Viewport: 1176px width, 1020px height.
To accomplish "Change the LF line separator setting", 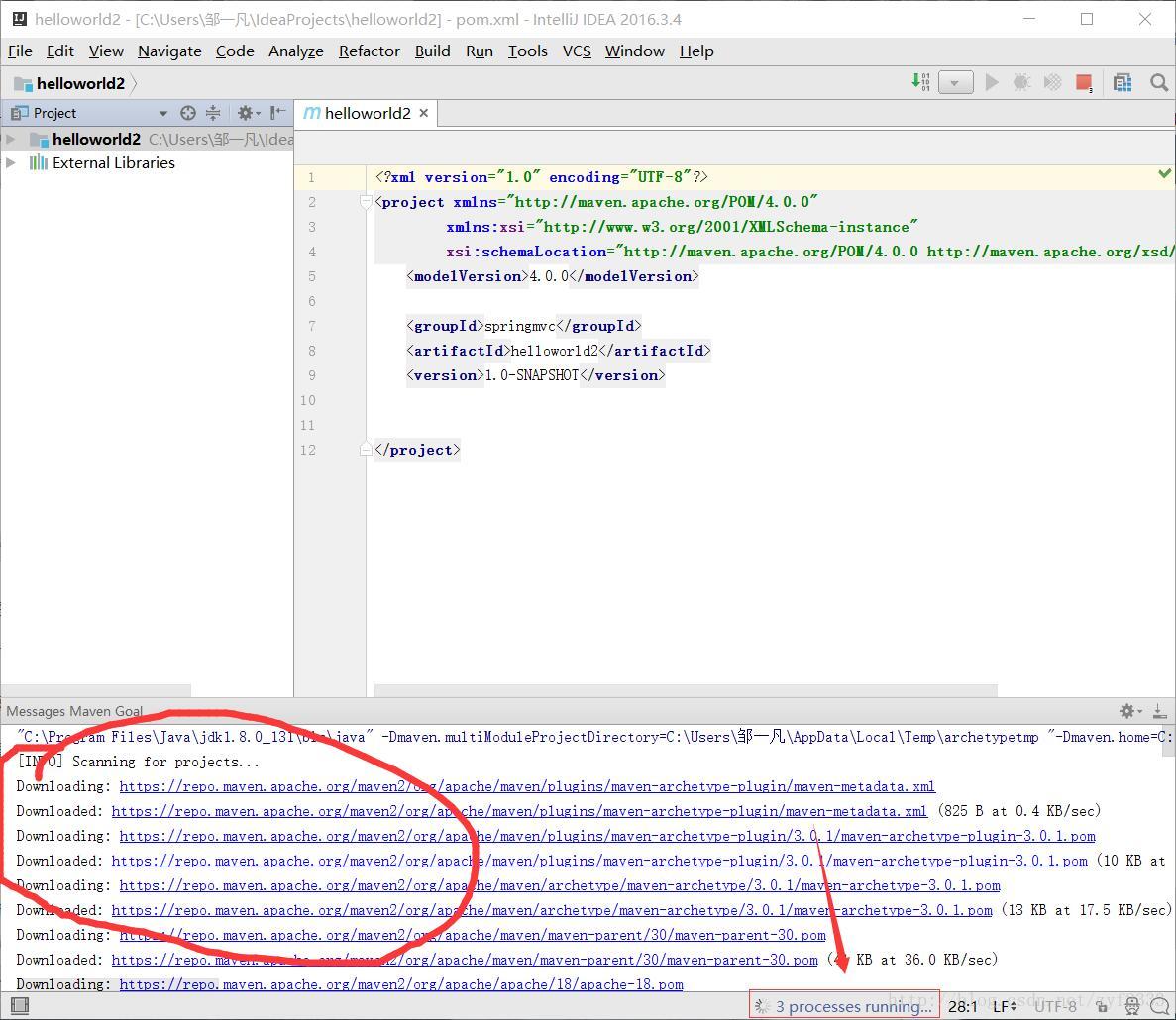I will point(1005,1006).
